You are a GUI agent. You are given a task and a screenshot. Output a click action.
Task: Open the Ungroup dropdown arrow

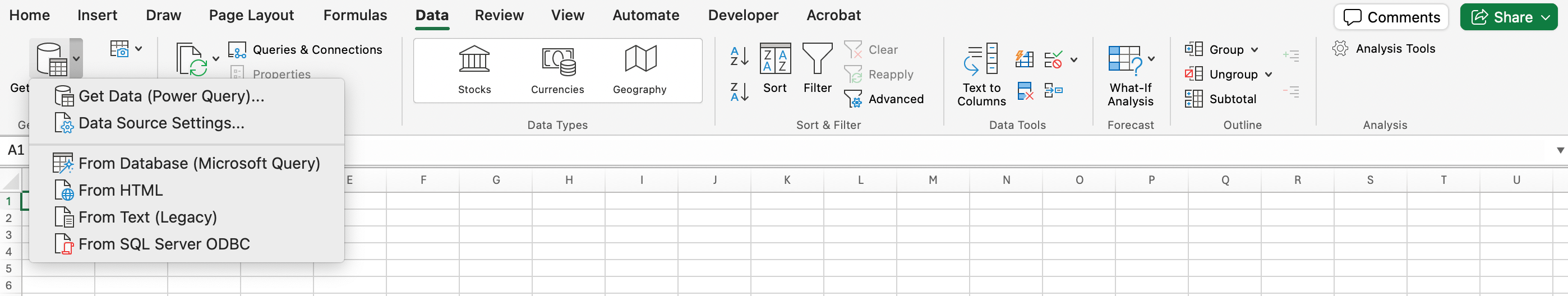point(1269,75)
